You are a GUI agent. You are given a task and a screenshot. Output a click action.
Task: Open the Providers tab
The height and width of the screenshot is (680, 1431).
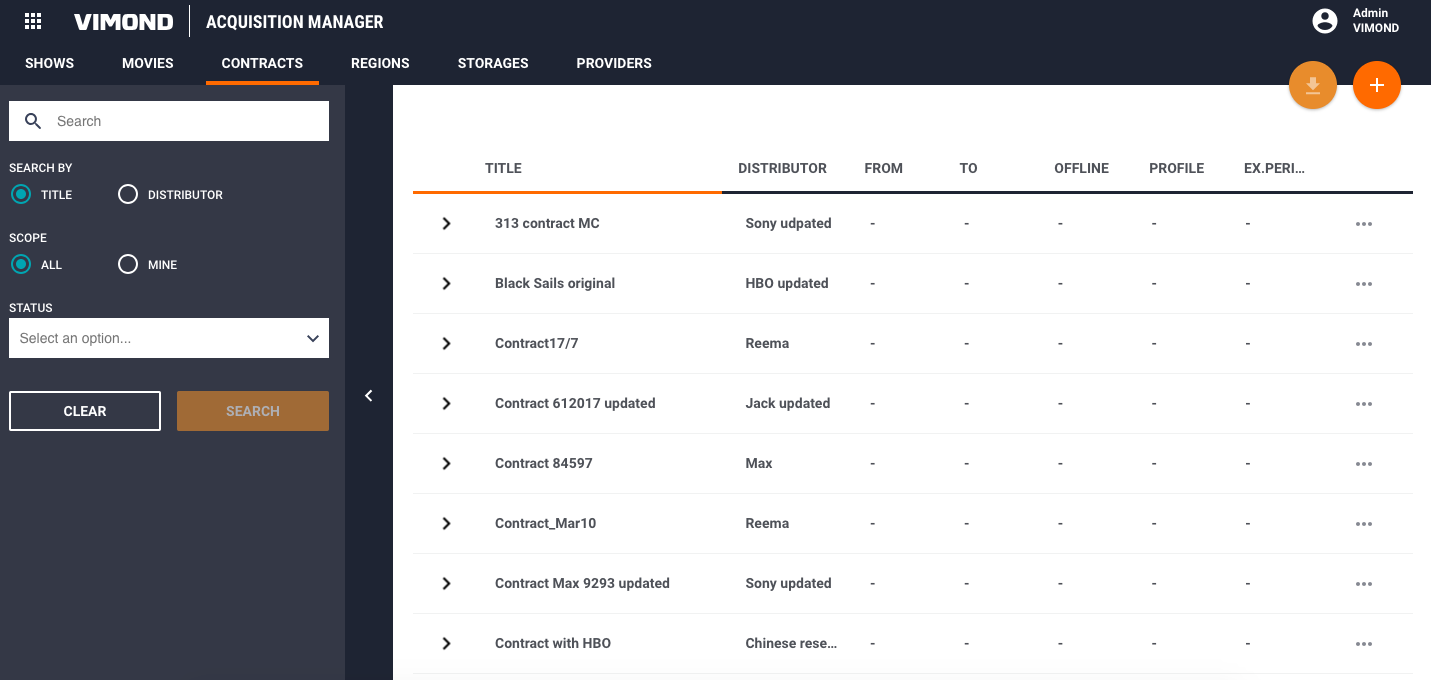click(x=614, y=63)
